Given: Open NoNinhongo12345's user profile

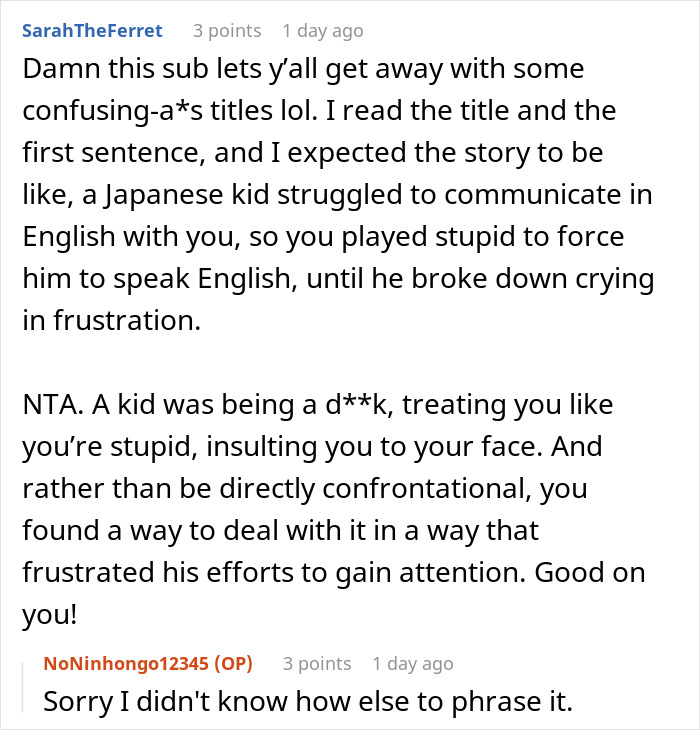Looking at the screenshot, I should pyautogui.click(x=132, y=663).
